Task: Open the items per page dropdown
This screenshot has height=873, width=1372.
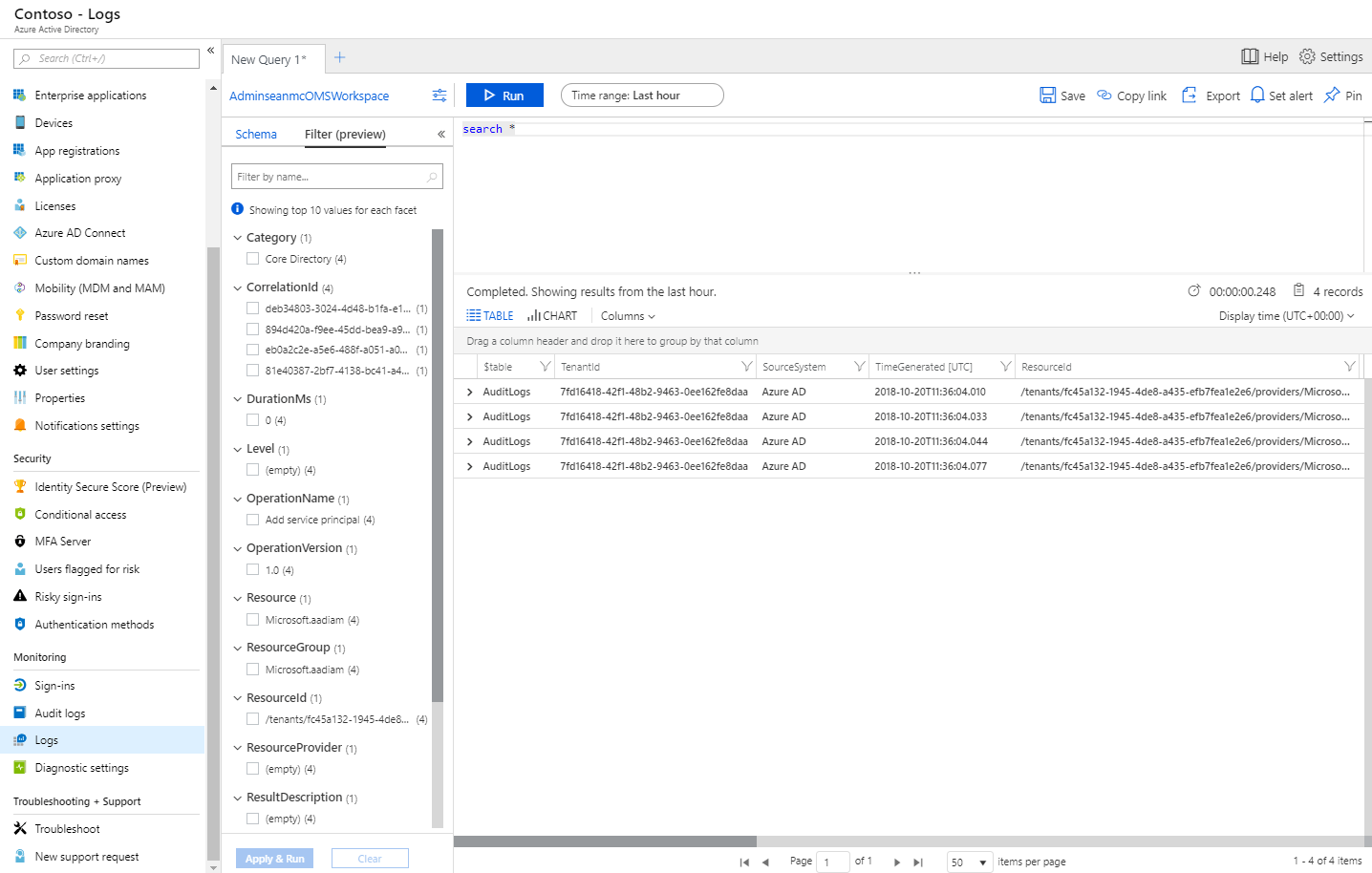Action: coord(970,862)
